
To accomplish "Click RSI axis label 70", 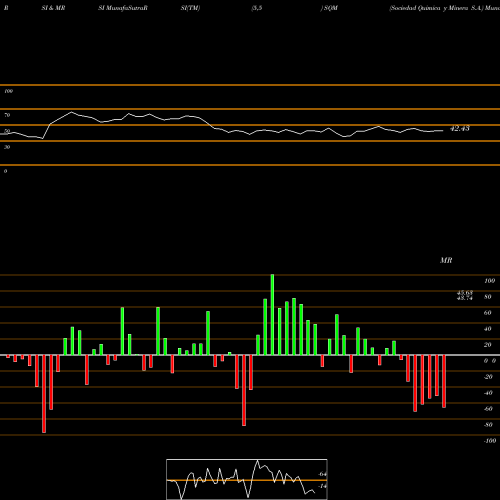I will (x=7, y=115).
